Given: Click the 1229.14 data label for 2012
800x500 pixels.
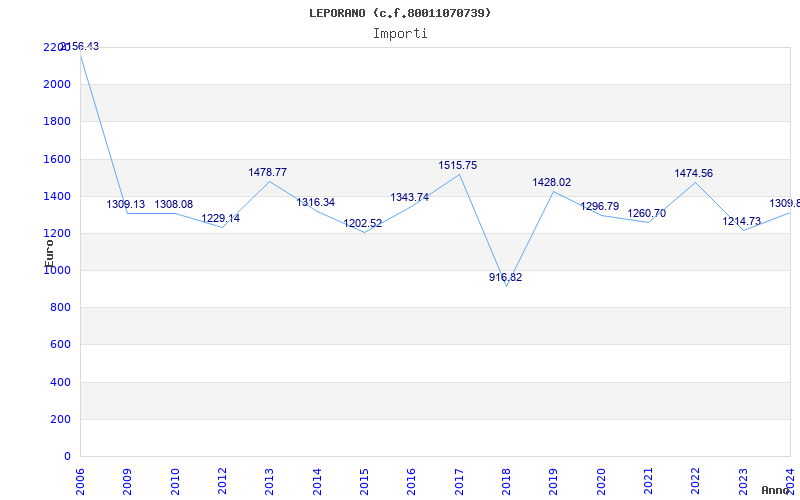Looking at the screenshot, I should click(220, 218).
